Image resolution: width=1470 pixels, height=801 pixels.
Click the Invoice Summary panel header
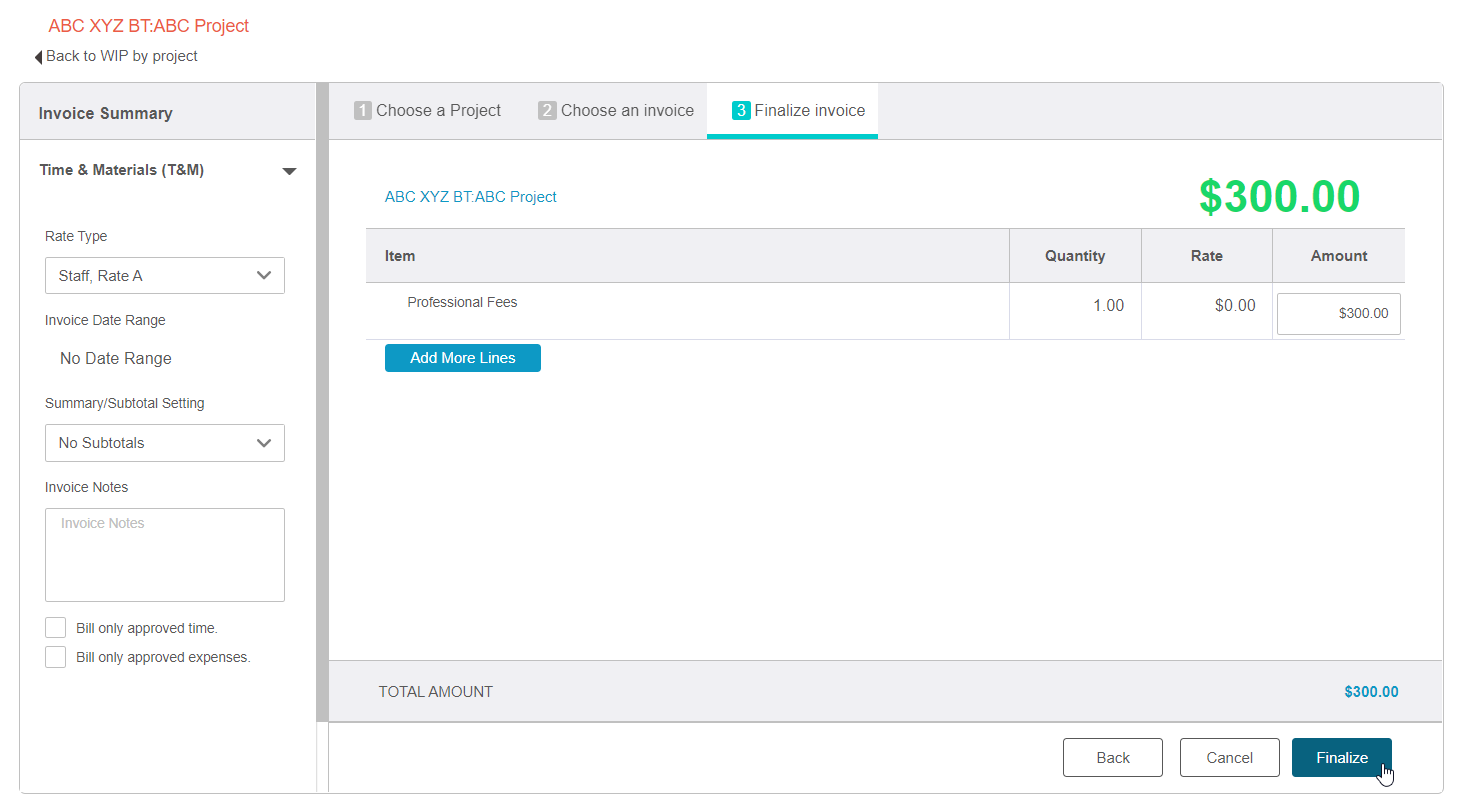click(167, 113)
